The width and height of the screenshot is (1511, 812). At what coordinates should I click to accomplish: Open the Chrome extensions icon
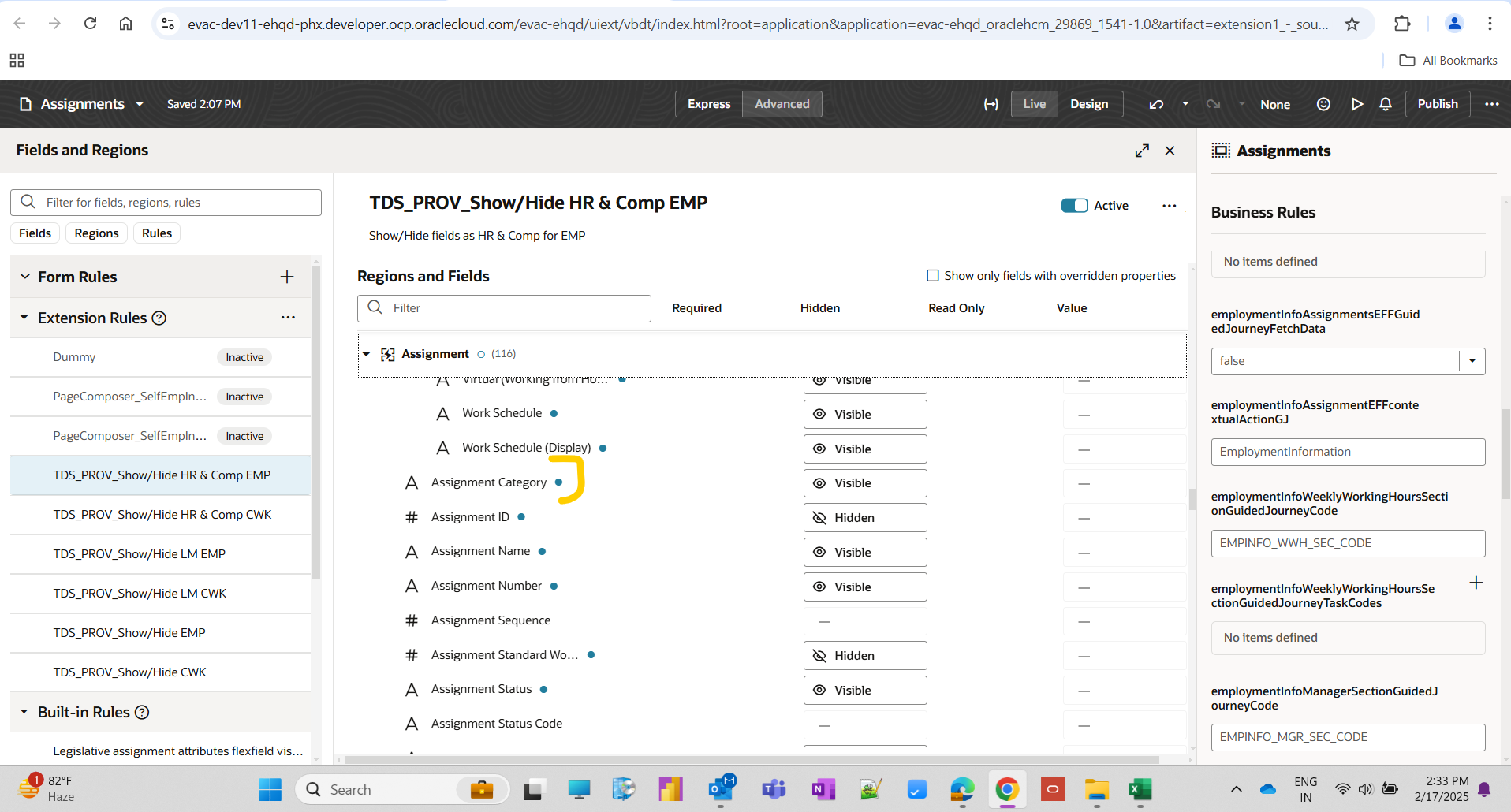point(1402,24)
